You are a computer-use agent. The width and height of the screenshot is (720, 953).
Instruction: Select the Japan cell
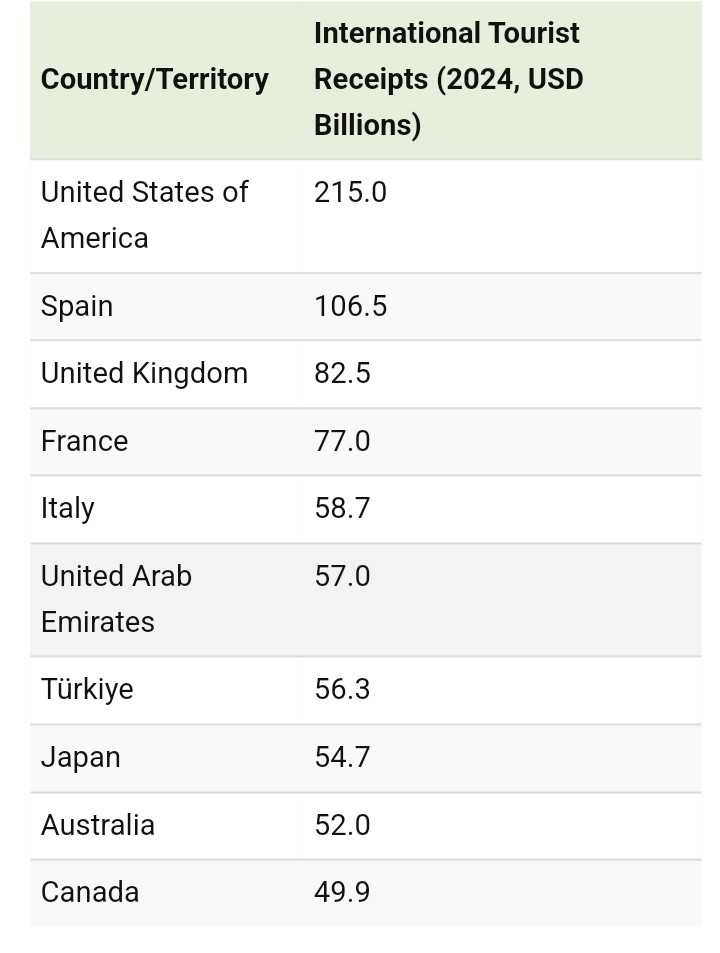point(81,757)
